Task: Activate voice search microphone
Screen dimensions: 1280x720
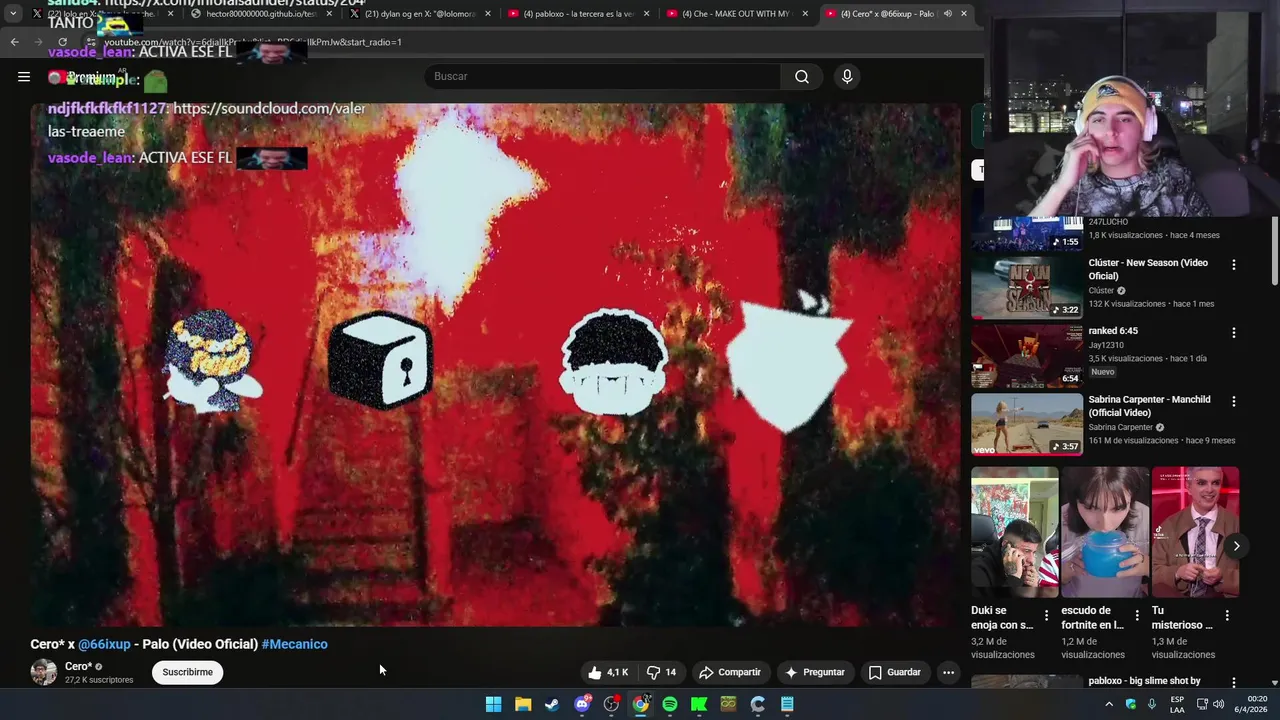Action: point(847,77)
